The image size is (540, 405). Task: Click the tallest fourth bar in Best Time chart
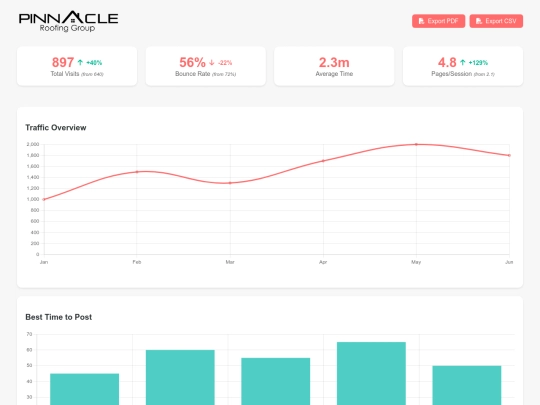371,373
